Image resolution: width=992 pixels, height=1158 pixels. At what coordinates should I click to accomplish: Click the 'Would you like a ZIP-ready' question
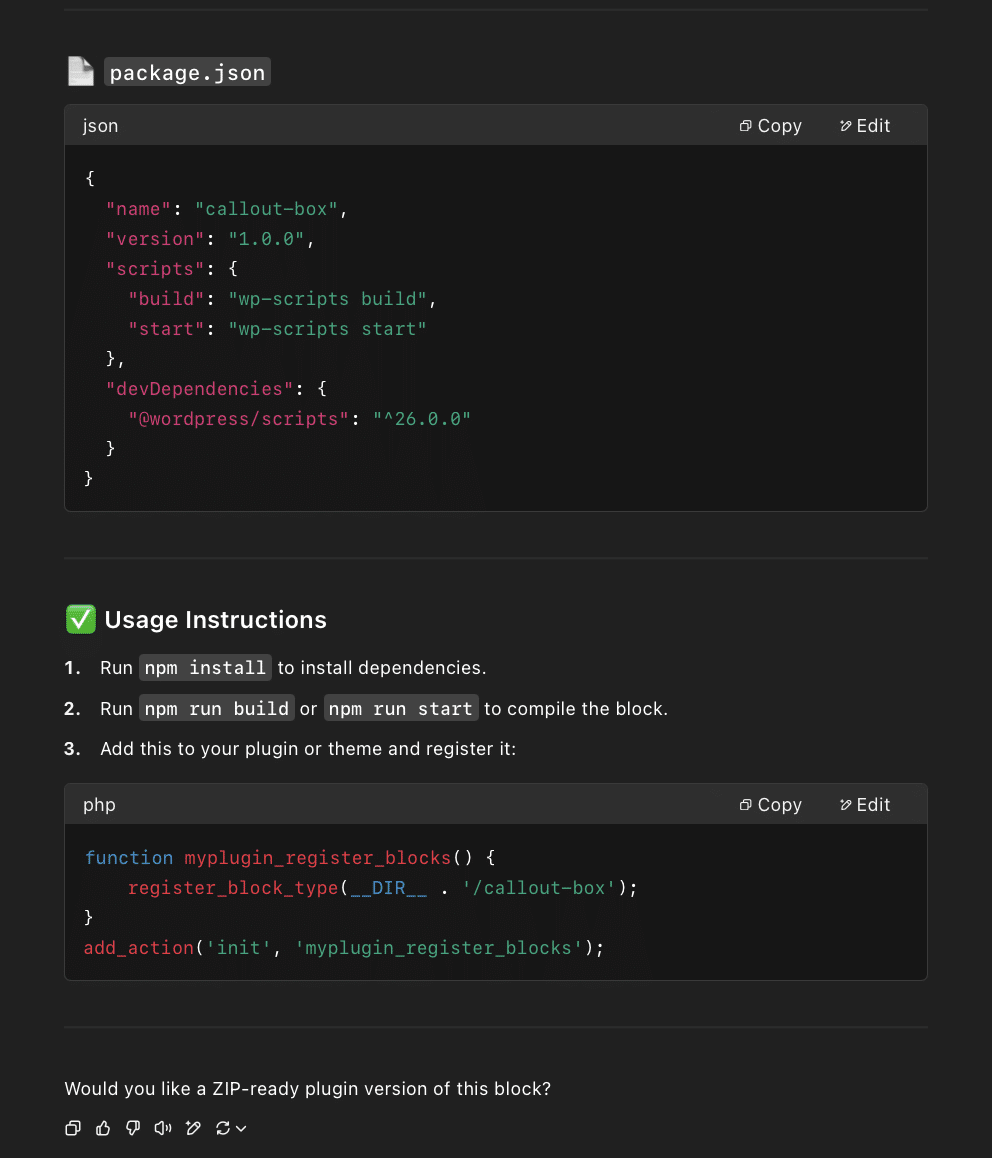[x=308, y=1089]
